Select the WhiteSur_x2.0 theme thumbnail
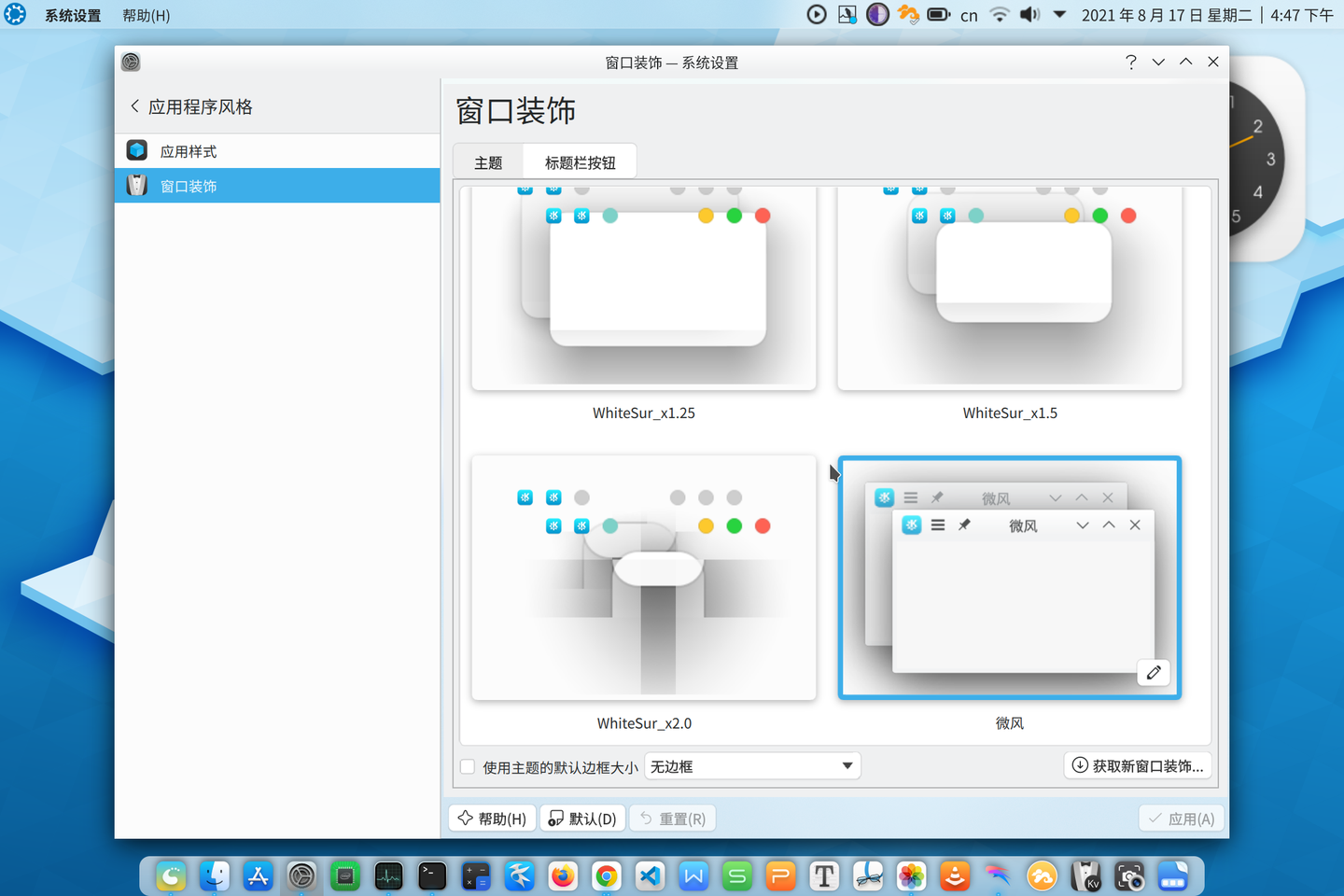The width and height of the screenshot is (1344, 896). (x=644, y=578)
